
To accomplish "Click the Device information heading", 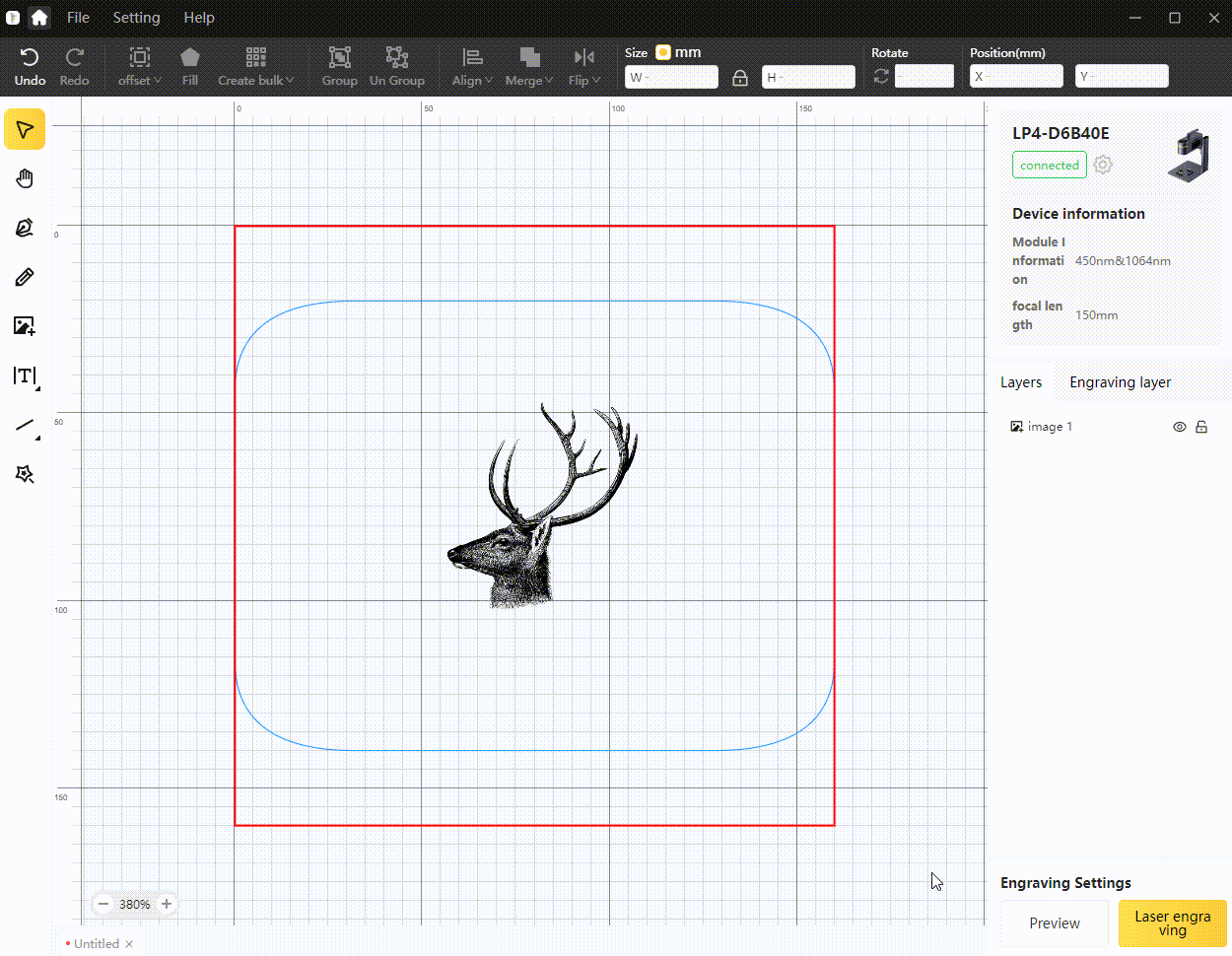I will click(x=1078, y=214).
